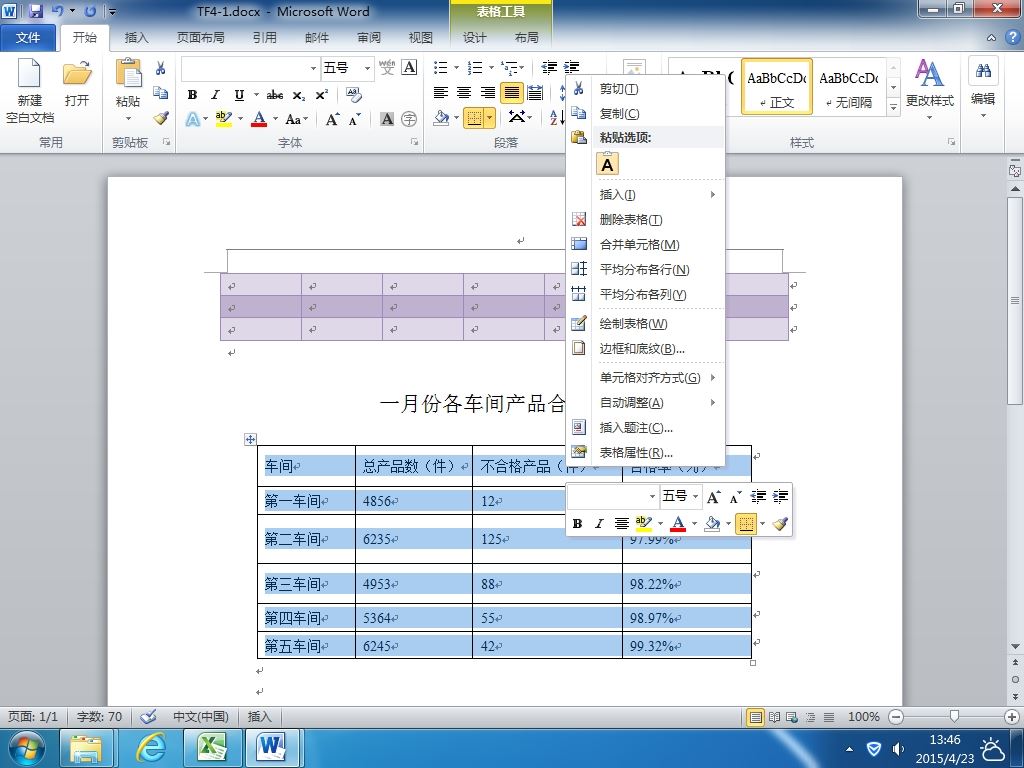The width and height of the screenshot is (1024, 768).
Task: Switch to the 页面布局 ribbon tab
Action: click(200, 38)
